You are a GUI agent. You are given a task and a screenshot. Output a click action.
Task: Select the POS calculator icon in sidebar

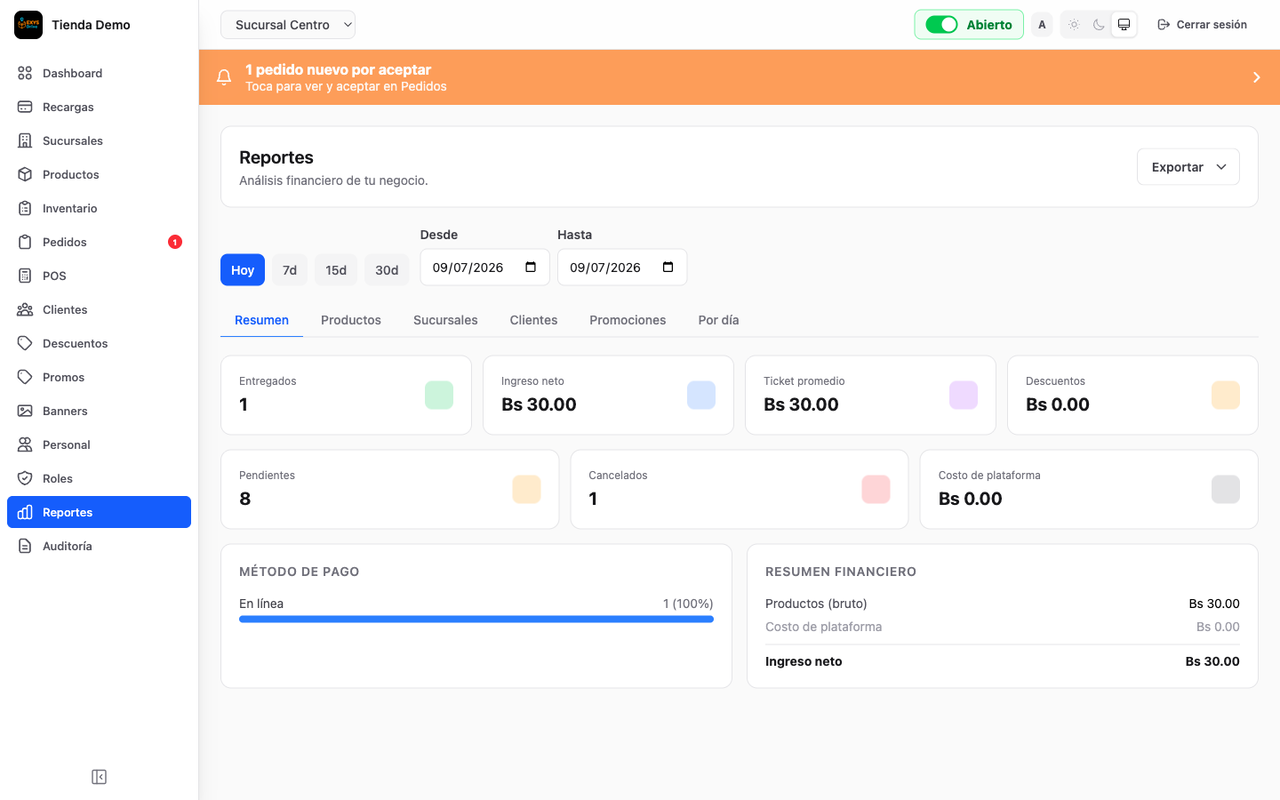(25, 276)
